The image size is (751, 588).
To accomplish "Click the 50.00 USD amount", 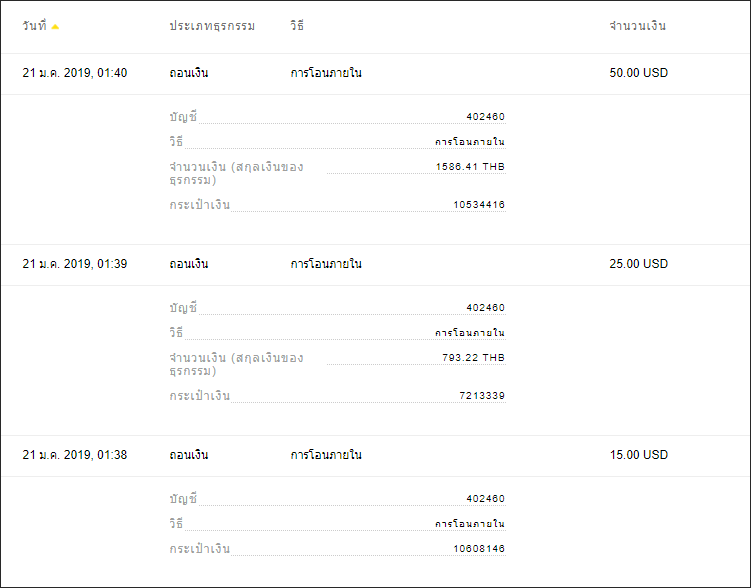I will click(x=638, y=73).
